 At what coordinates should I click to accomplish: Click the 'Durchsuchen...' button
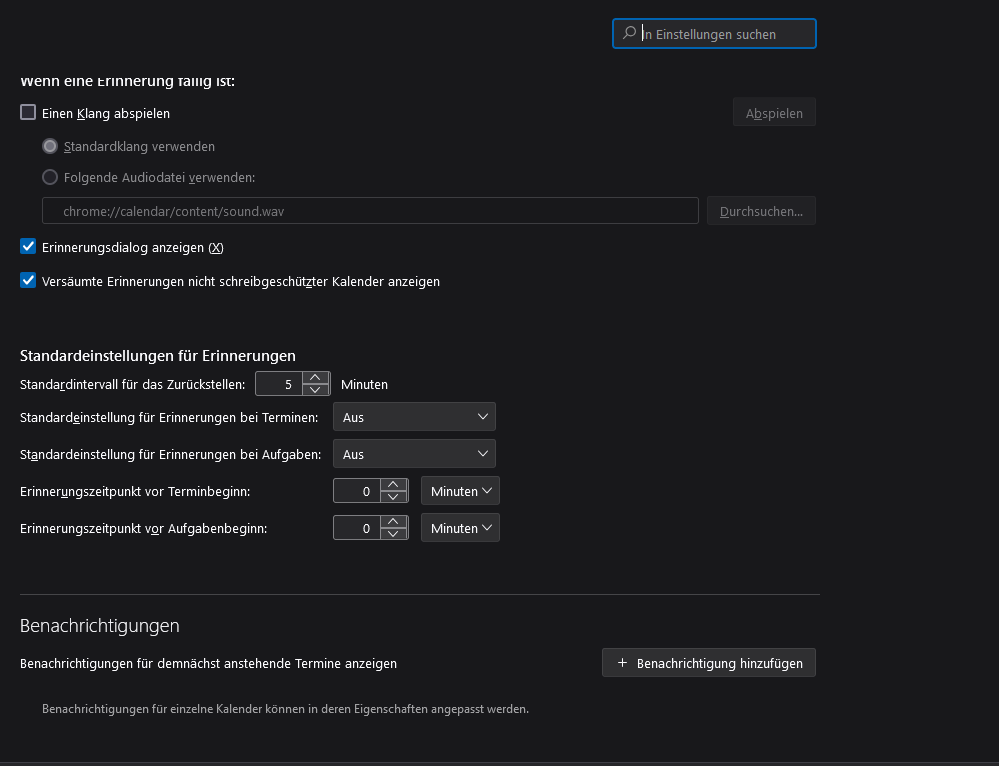[x=761, y=211]
